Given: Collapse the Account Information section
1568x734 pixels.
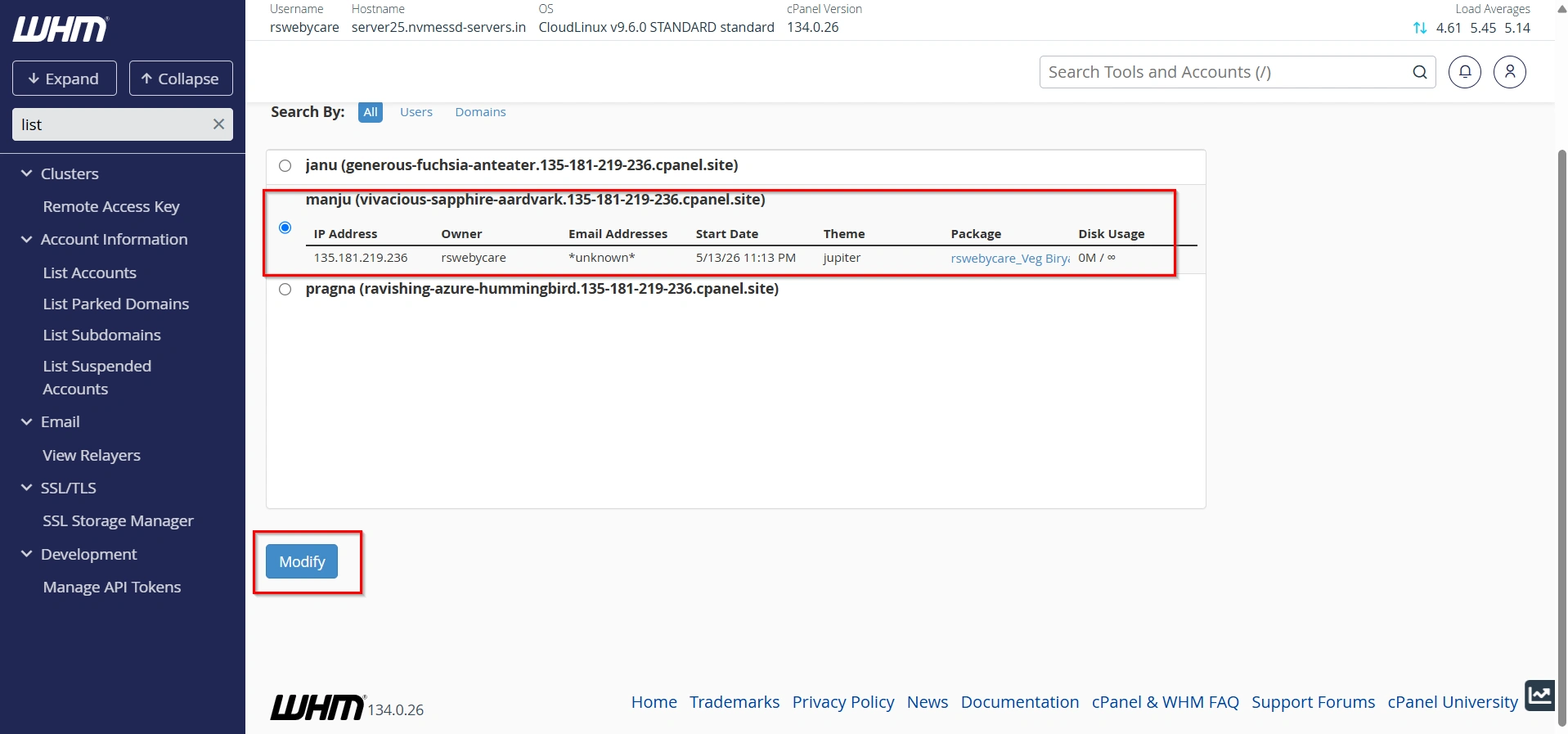Looking at the screenshot, I should click(x=26, y=239).
